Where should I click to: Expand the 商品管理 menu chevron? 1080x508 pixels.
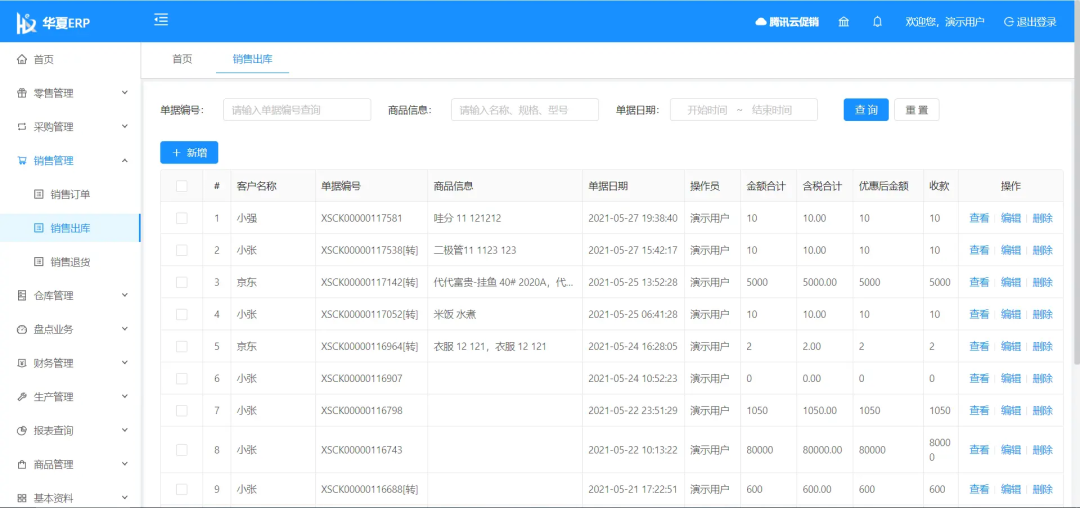click(125, 463)
